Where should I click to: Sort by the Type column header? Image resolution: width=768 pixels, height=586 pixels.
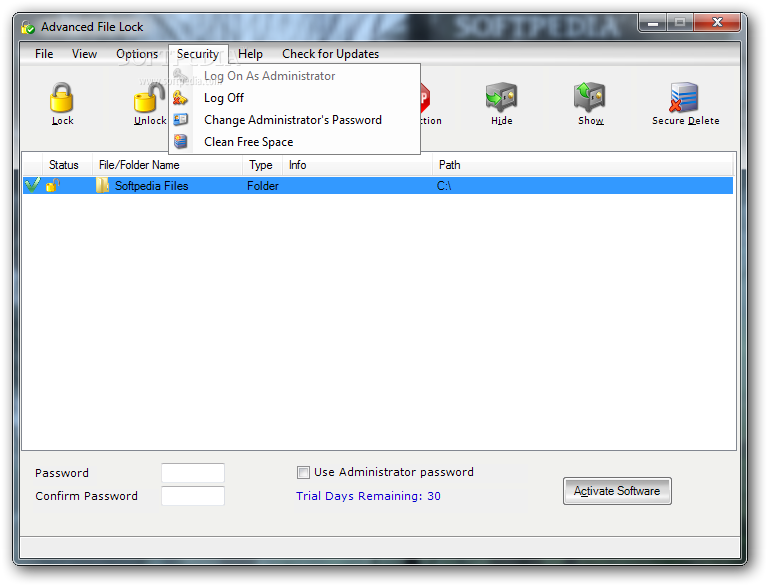pyautogui.click(x=263, y=165)
